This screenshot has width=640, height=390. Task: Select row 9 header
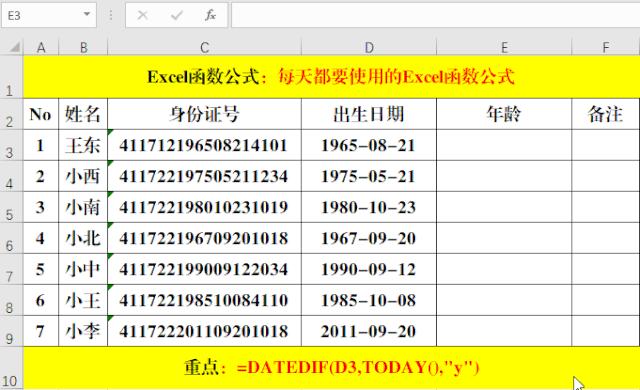tap(11, 331)
